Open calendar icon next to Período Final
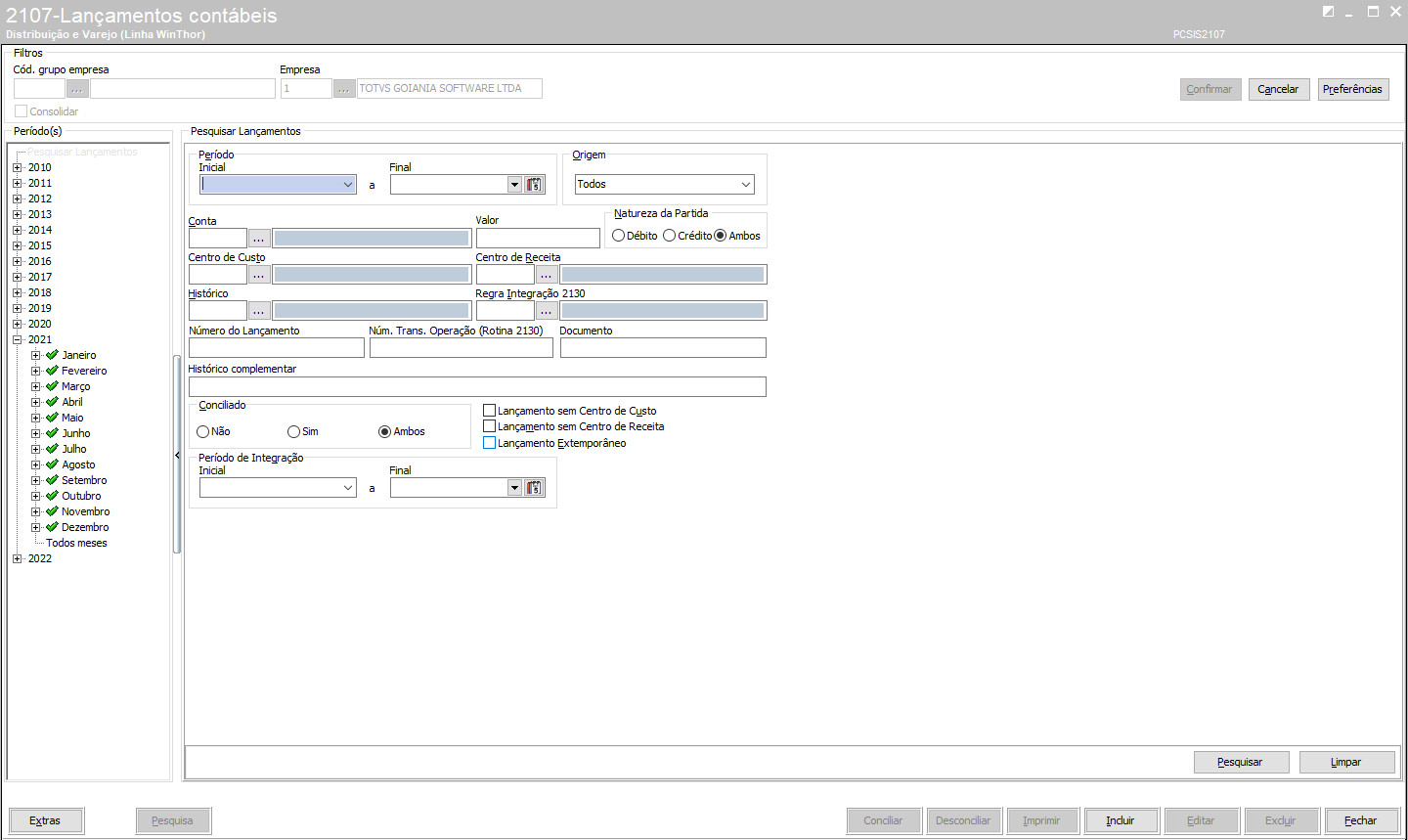Viewport: 1408px width, 840px height. point(534,185)
